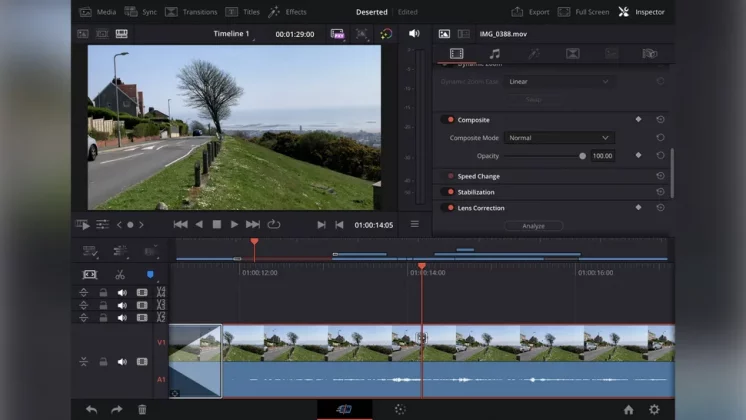Open the Composite Mode dropdown
Viewport: 746px width, 420px height.
[x=559, y=138]
